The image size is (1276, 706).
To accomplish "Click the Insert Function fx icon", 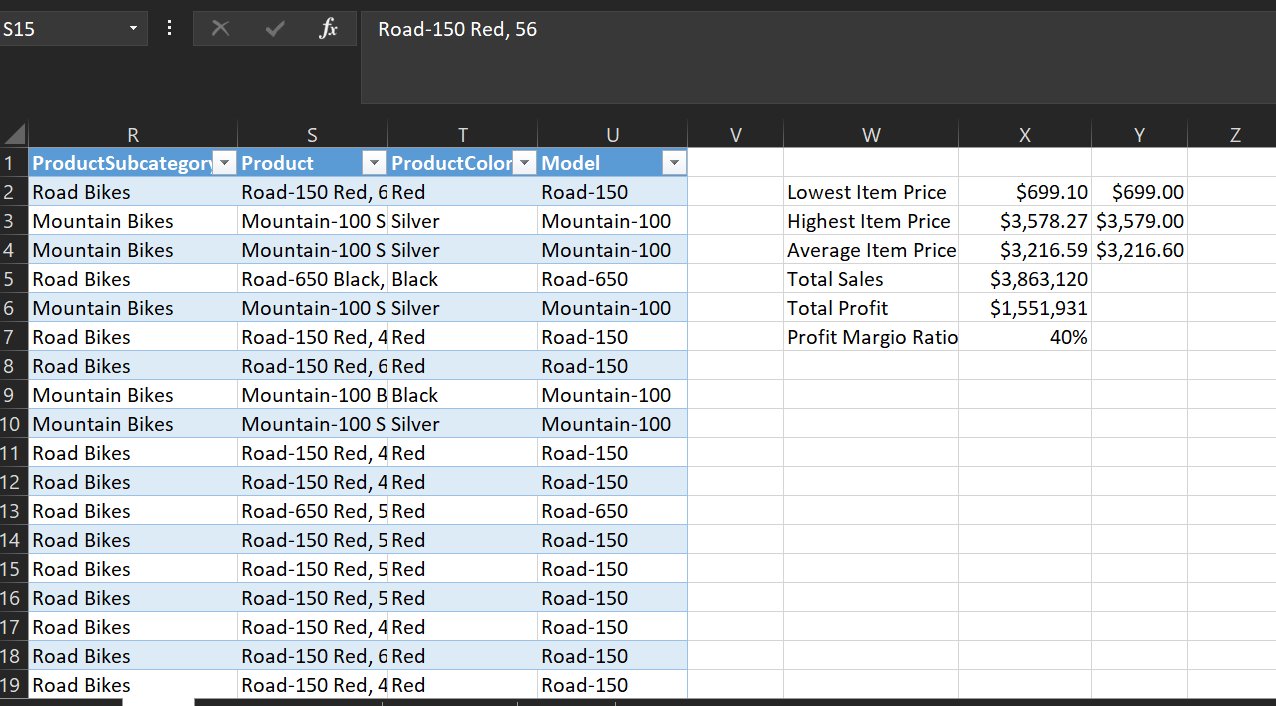I will pos(328,29).
